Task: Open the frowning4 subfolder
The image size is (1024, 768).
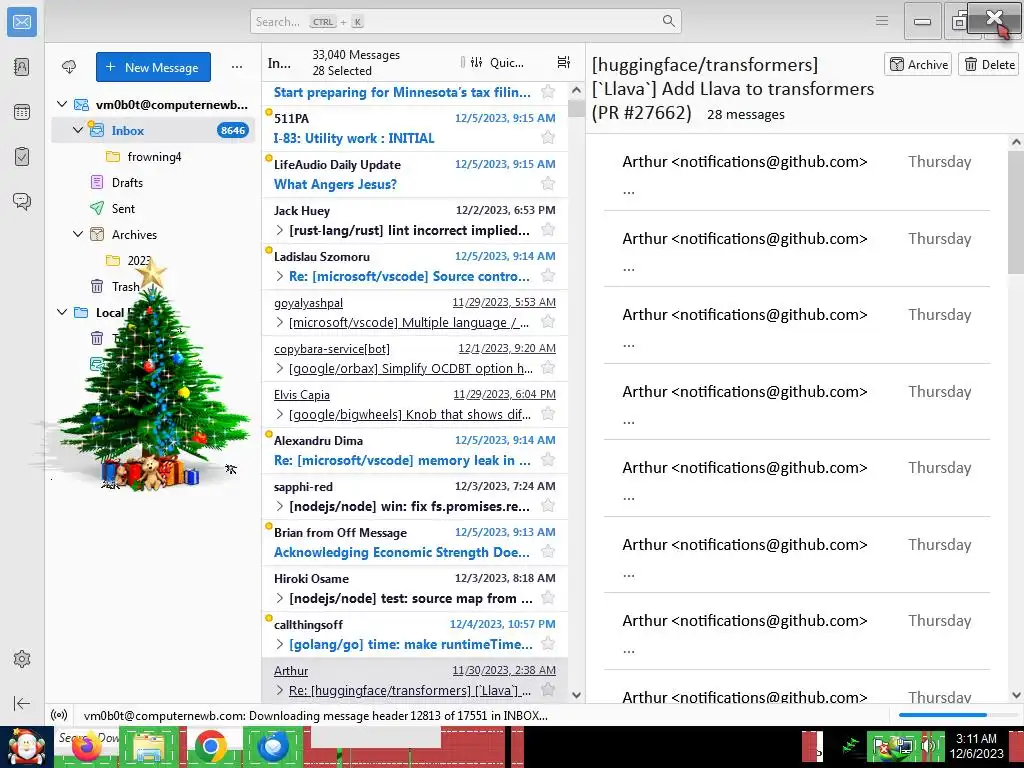Action: coord(153,156)
